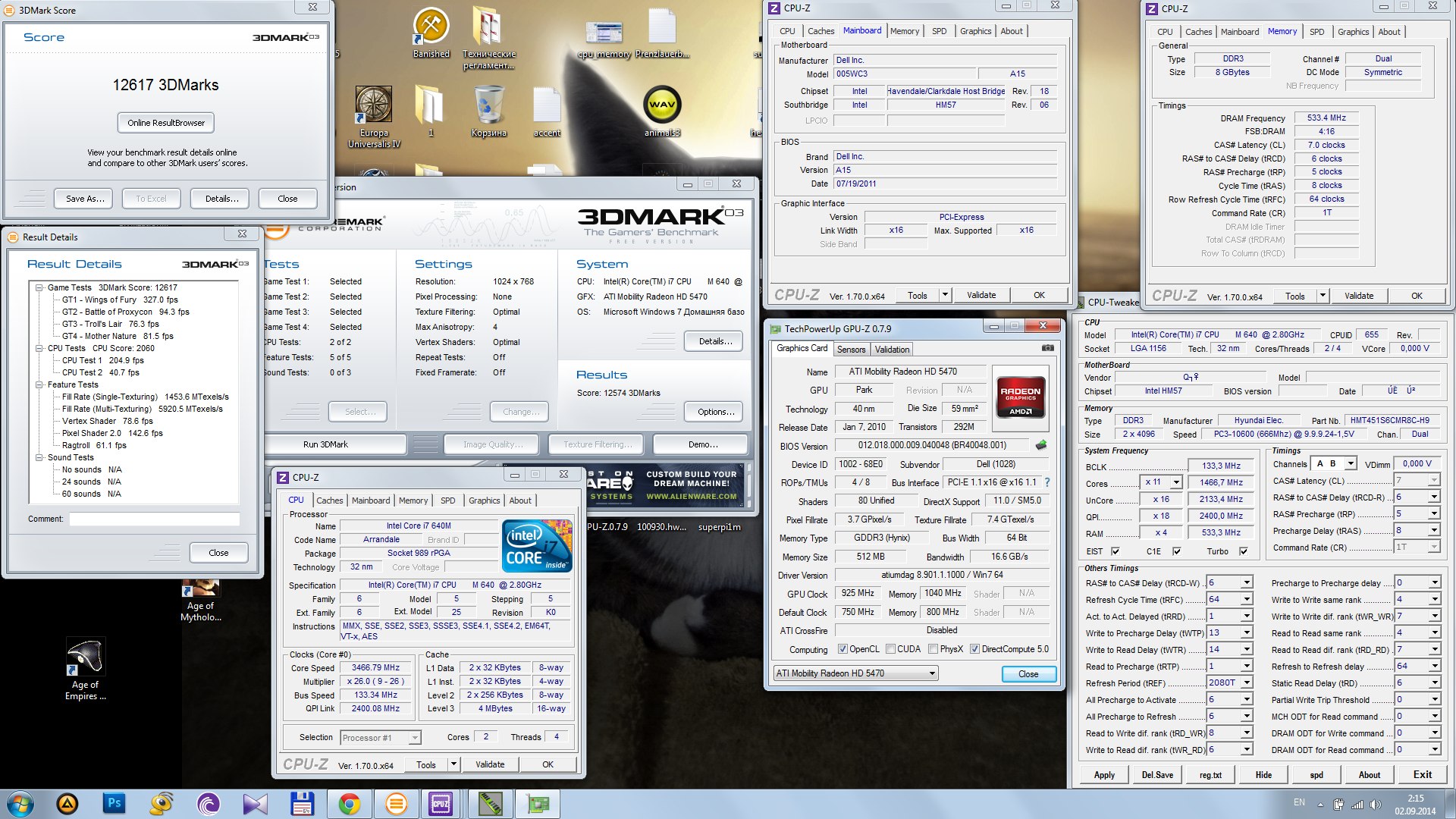The height and width of the screenshot is (819, 1456).
Task: Open the Age of Mythology desktop shortcut
Action: 201,601
